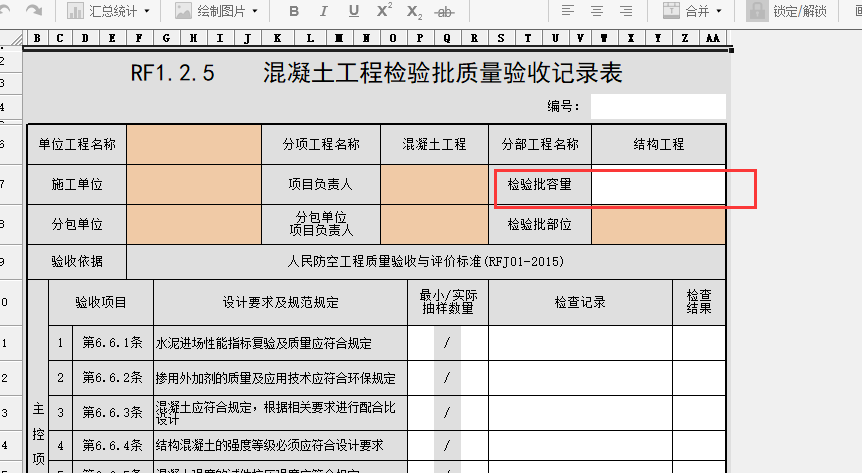Apply subscript formatting

click(415, 12)
